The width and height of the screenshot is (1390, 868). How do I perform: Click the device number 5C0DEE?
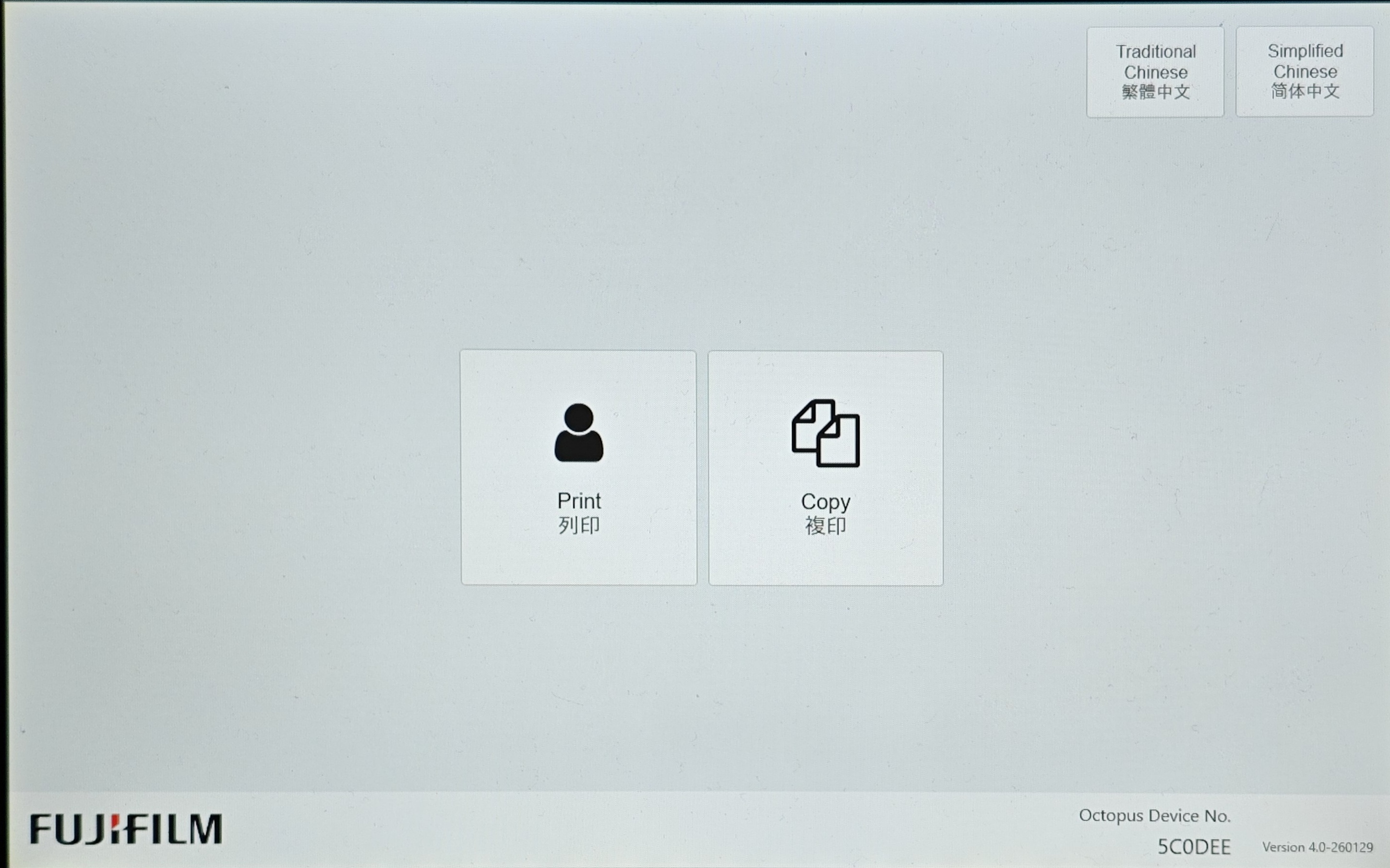(1194, 847)
